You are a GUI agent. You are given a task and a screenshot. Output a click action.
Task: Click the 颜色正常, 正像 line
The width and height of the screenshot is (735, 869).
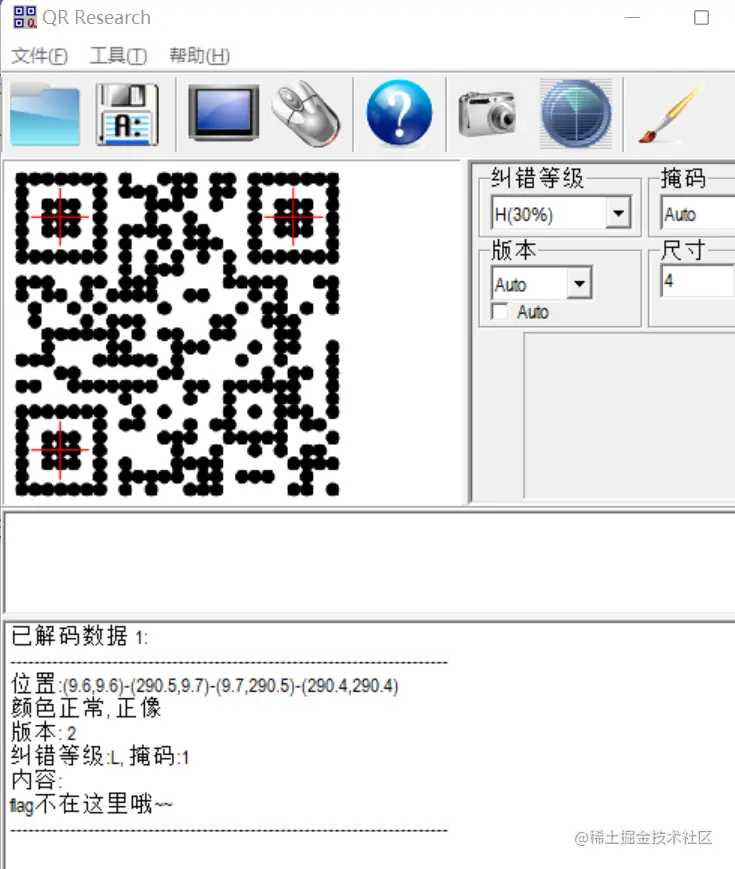(86, 708)
